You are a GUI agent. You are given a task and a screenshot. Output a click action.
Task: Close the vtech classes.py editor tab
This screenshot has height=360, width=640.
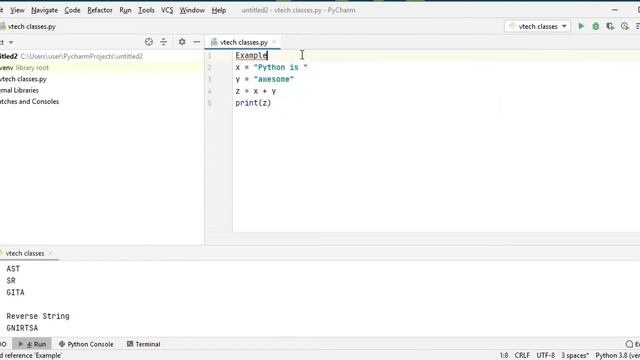pos(274,42)
